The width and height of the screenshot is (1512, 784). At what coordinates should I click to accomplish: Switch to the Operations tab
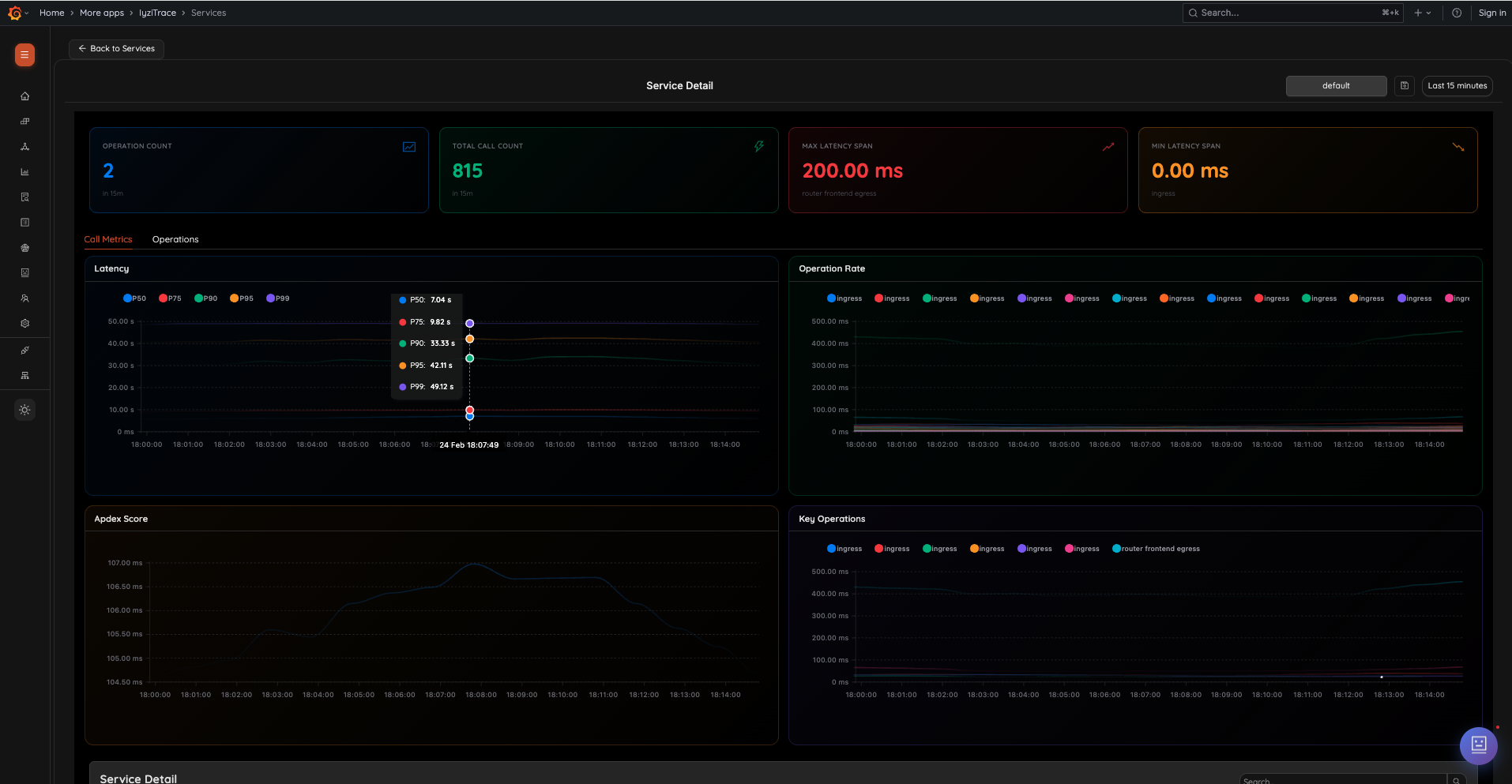[175, 239]
